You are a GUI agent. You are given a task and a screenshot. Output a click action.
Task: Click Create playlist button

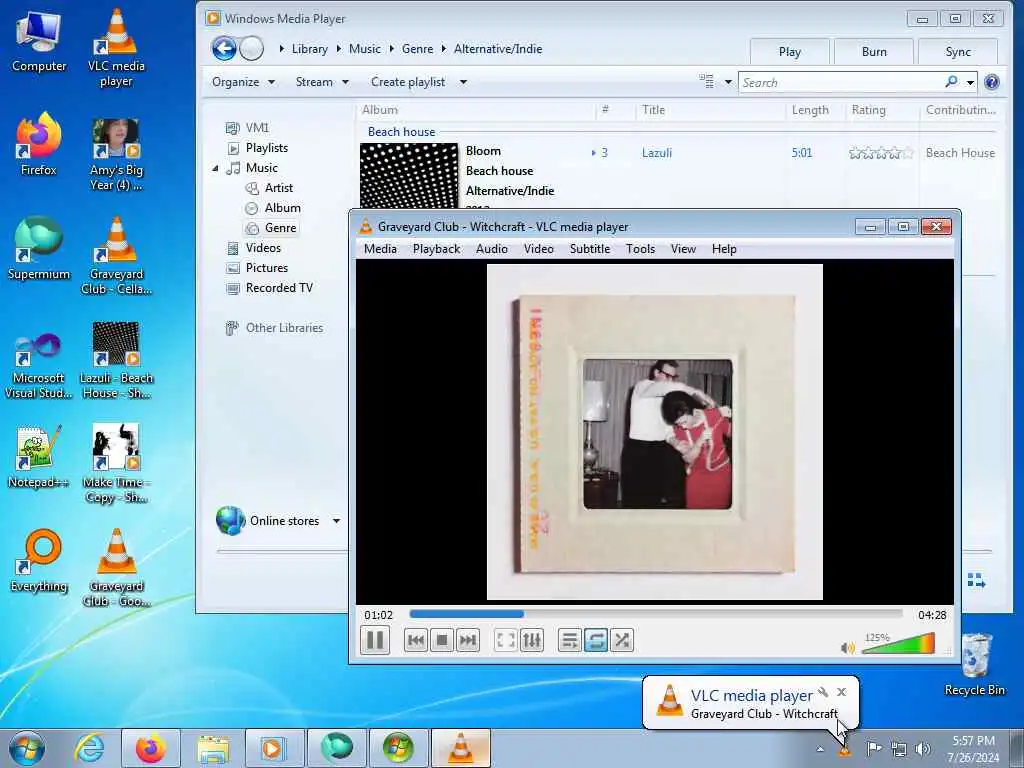coord(408,82)
